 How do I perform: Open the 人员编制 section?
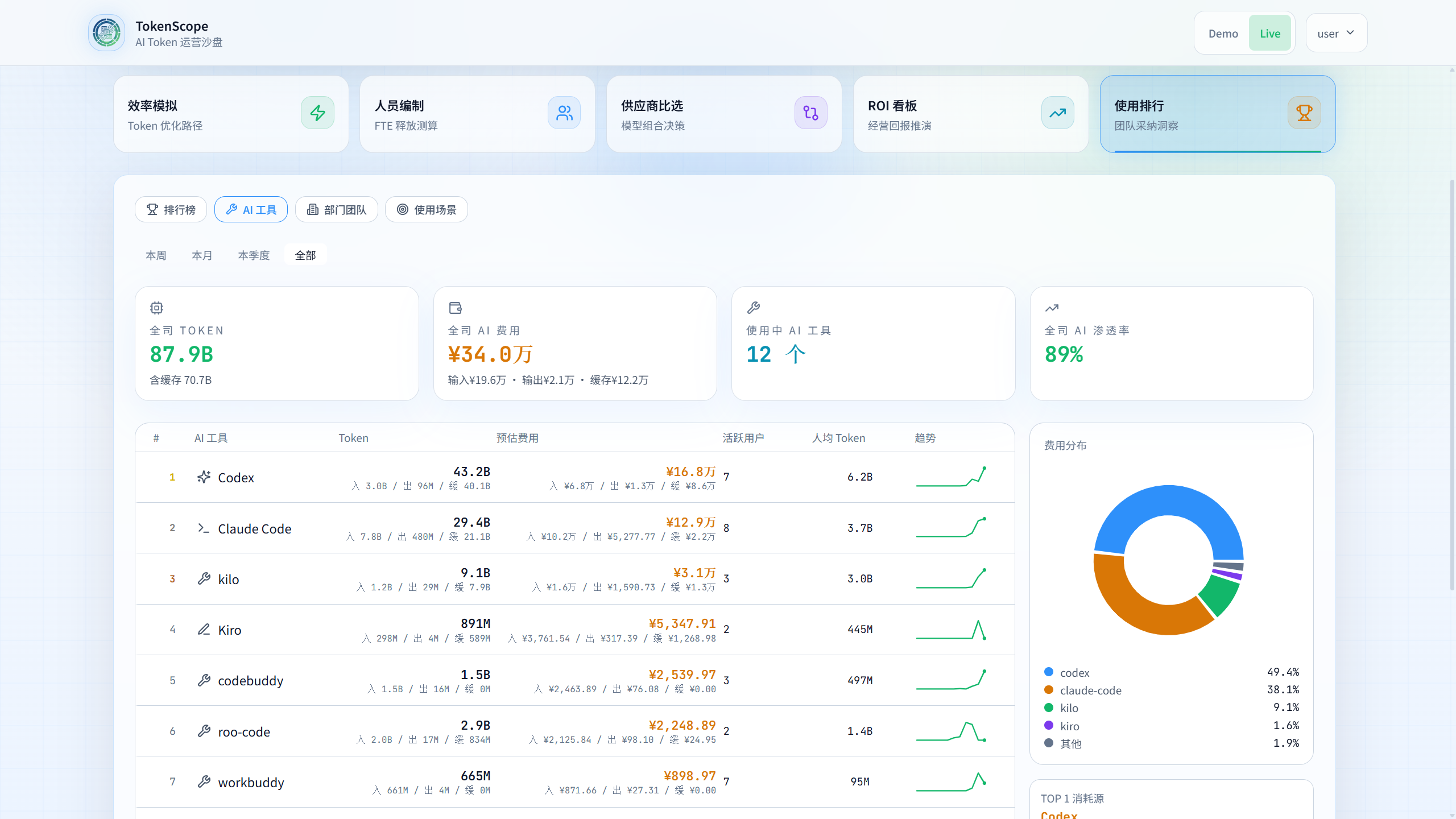pos(478,114)
